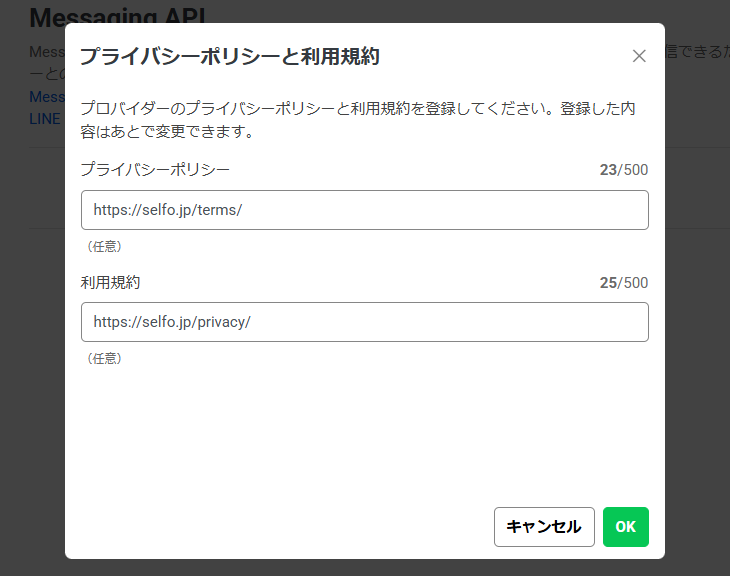The width and height of the screenshot is (730, 576).
Task: Click the (任意) hint under 利用規約 field
Action: [104, 359]
